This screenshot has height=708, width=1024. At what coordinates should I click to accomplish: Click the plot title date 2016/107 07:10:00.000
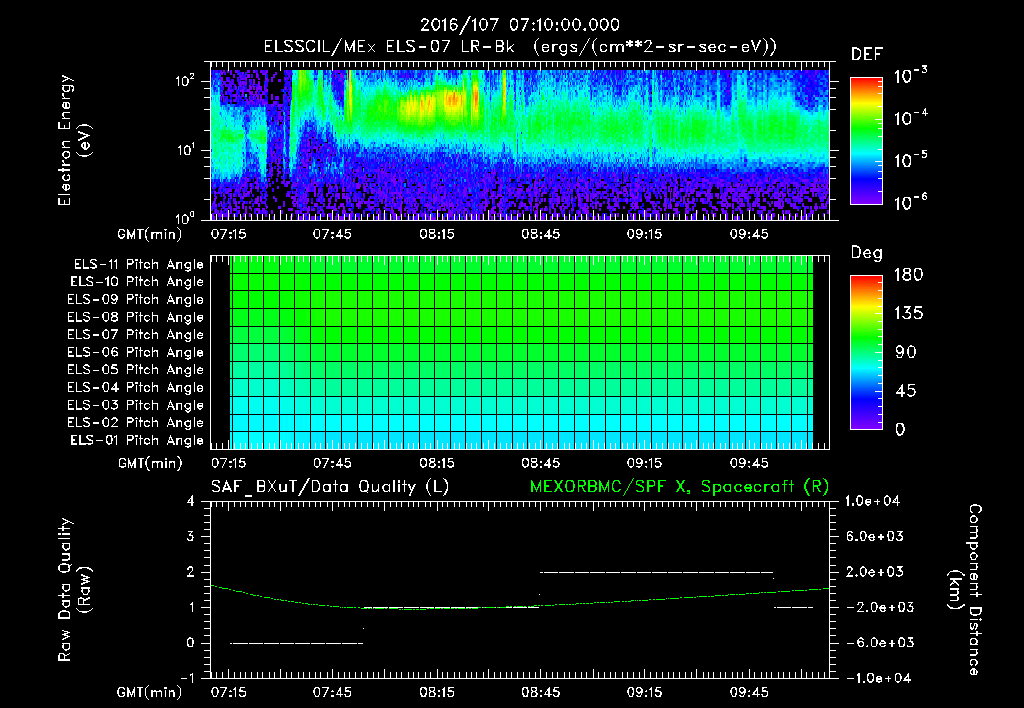(519, 25)
